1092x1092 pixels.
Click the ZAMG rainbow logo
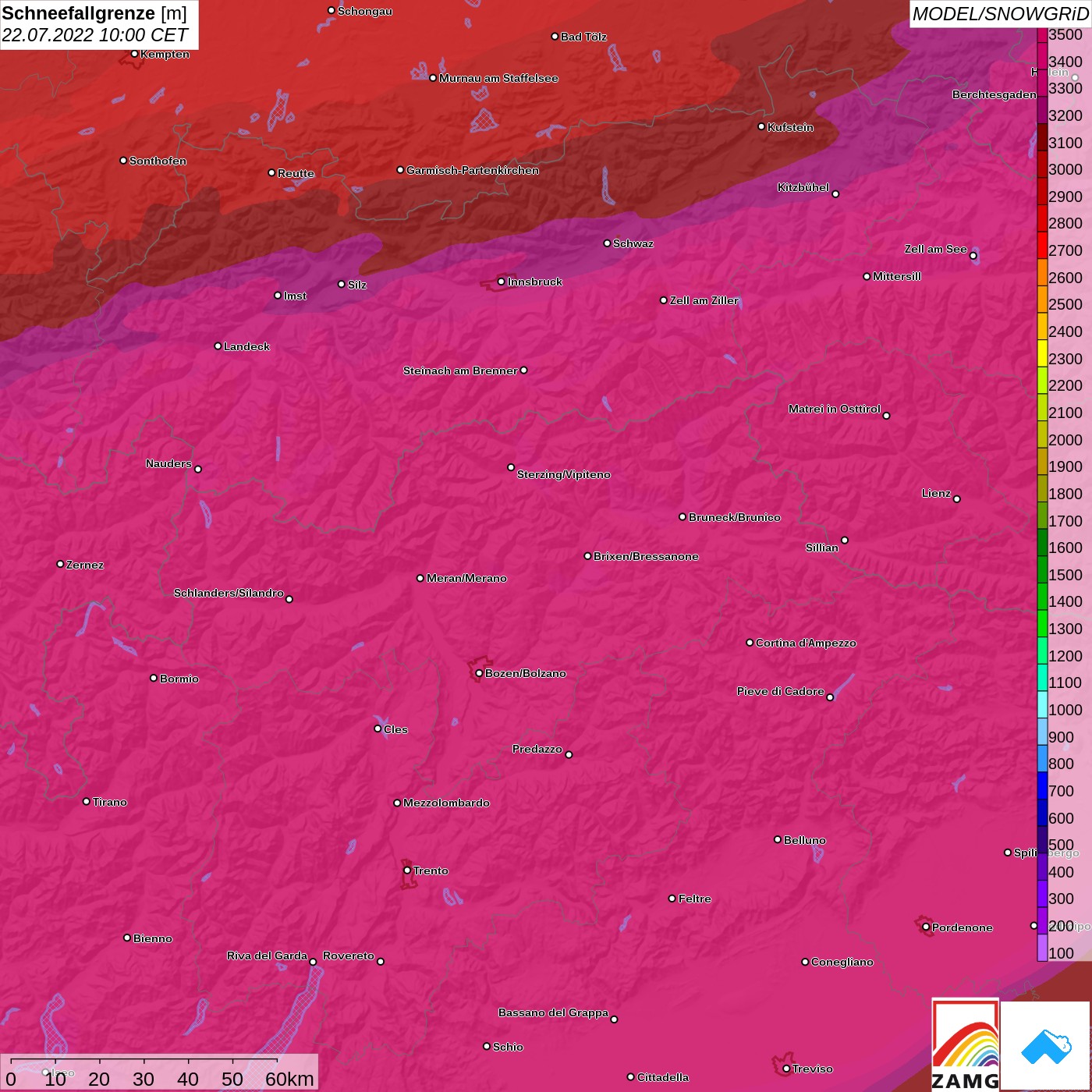pos(965,1045)
